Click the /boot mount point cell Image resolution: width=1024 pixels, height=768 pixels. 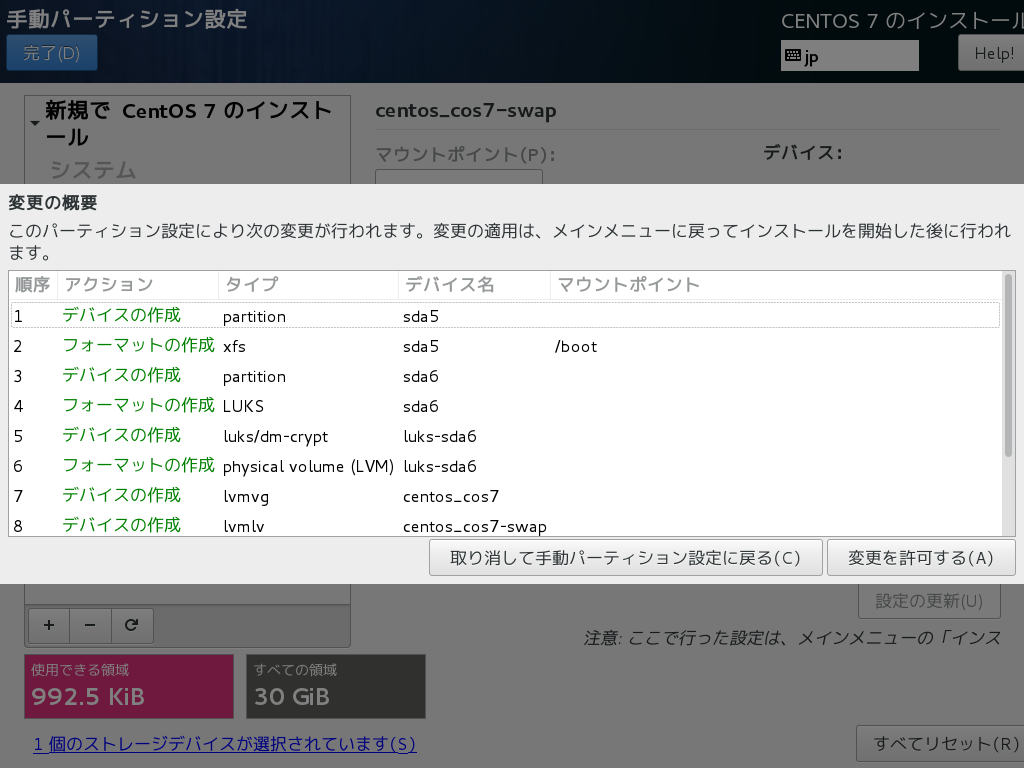576,347
